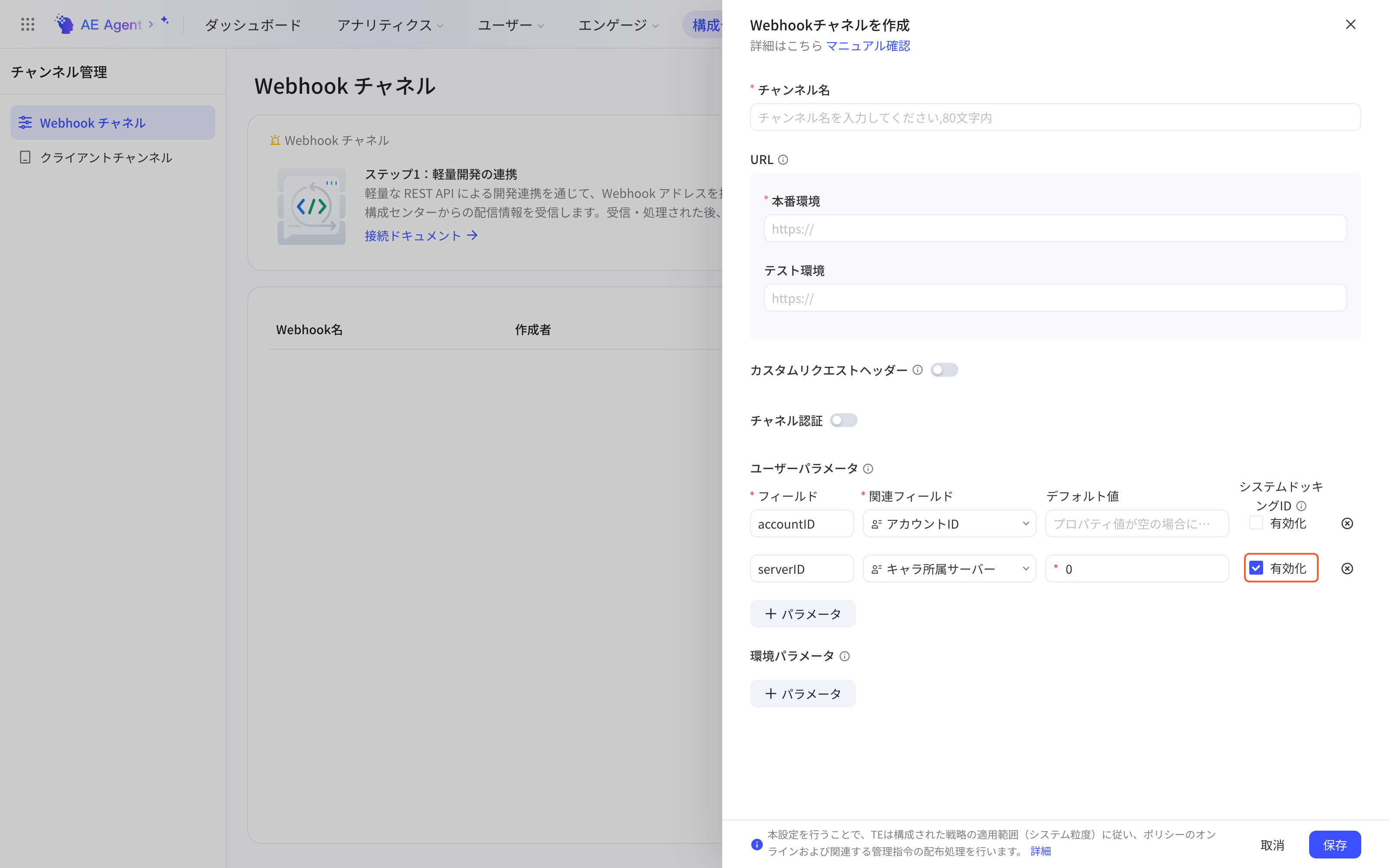Viewport: 1389px width, 868px height.
Task: Click info icon next to ユーザーパラメータ
Action: coord(868,468)
